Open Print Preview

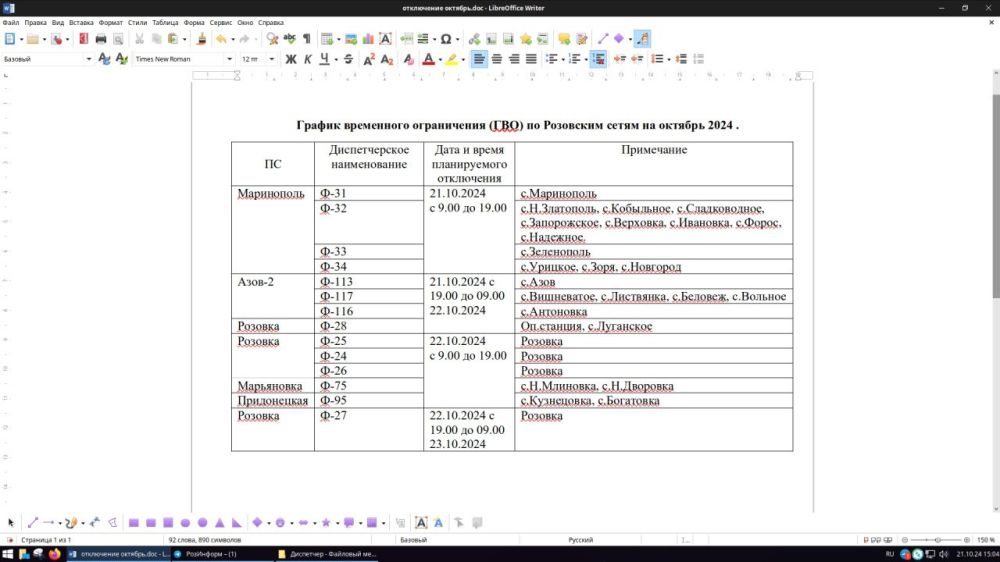[x=118, y=39]
